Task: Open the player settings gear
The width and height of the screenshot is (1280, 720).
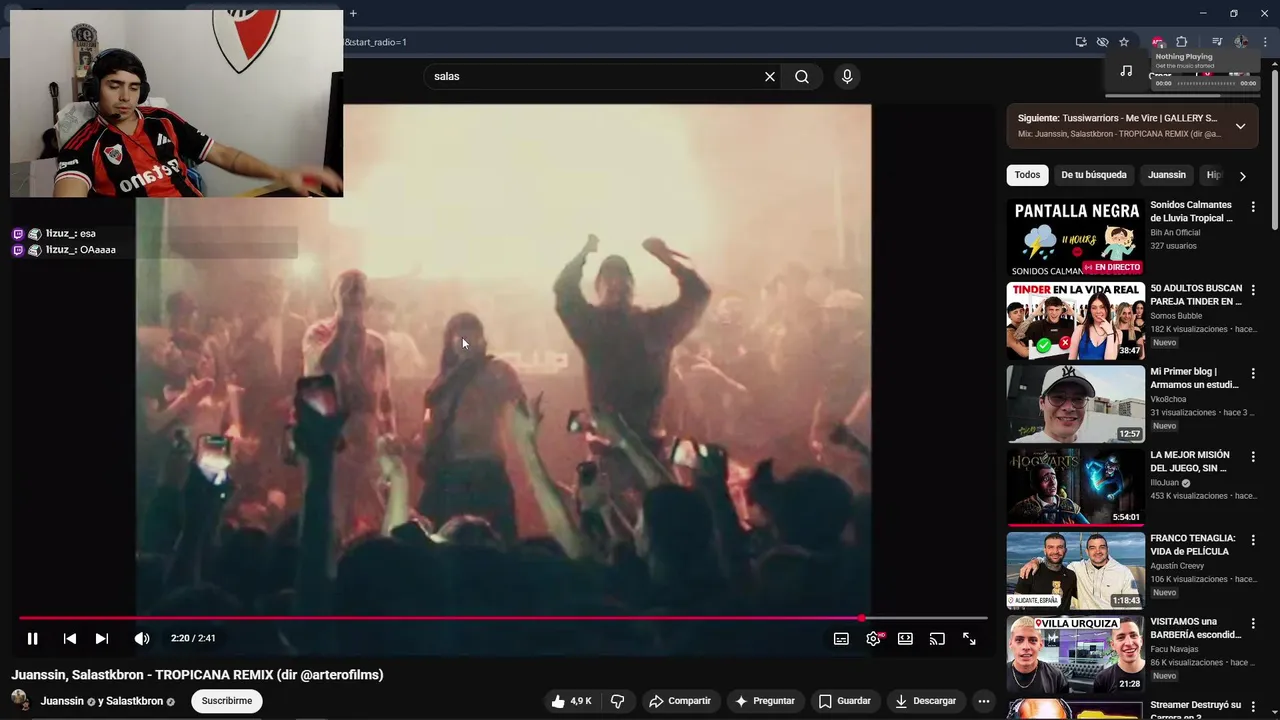Action: (x=874, y=639)
